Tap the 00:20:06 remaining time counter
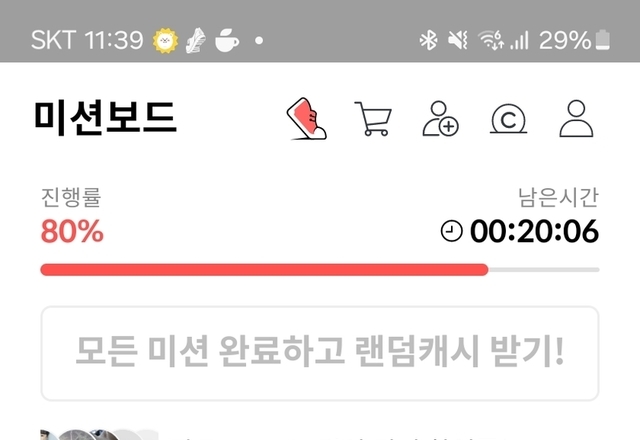 pos(534,231)
